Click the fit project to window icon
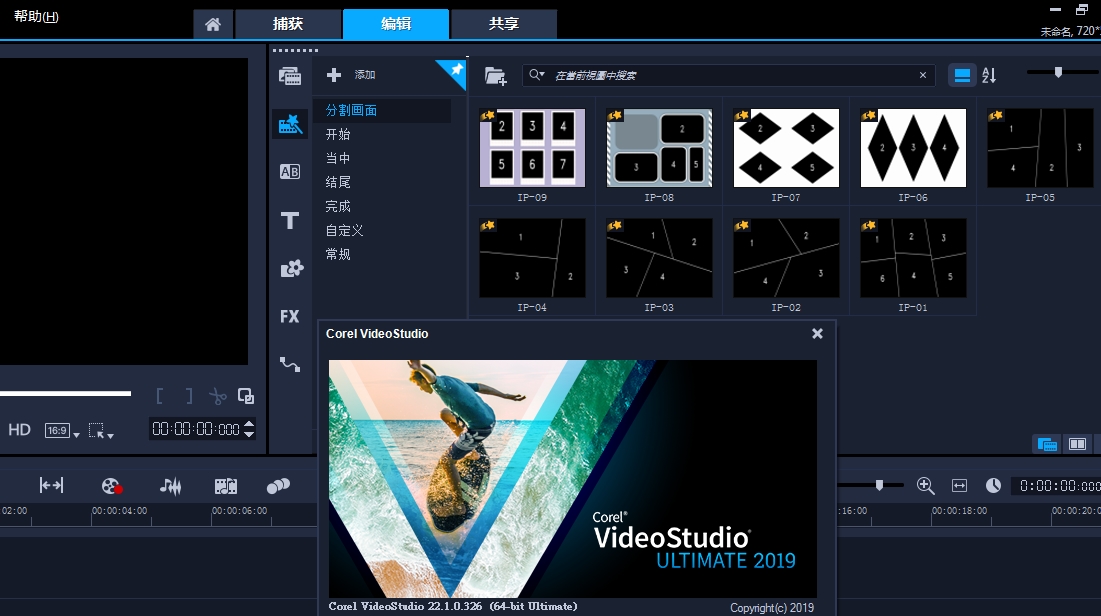Image resolution: width=1101 pixels, height=616 pixels. (959, 485)
